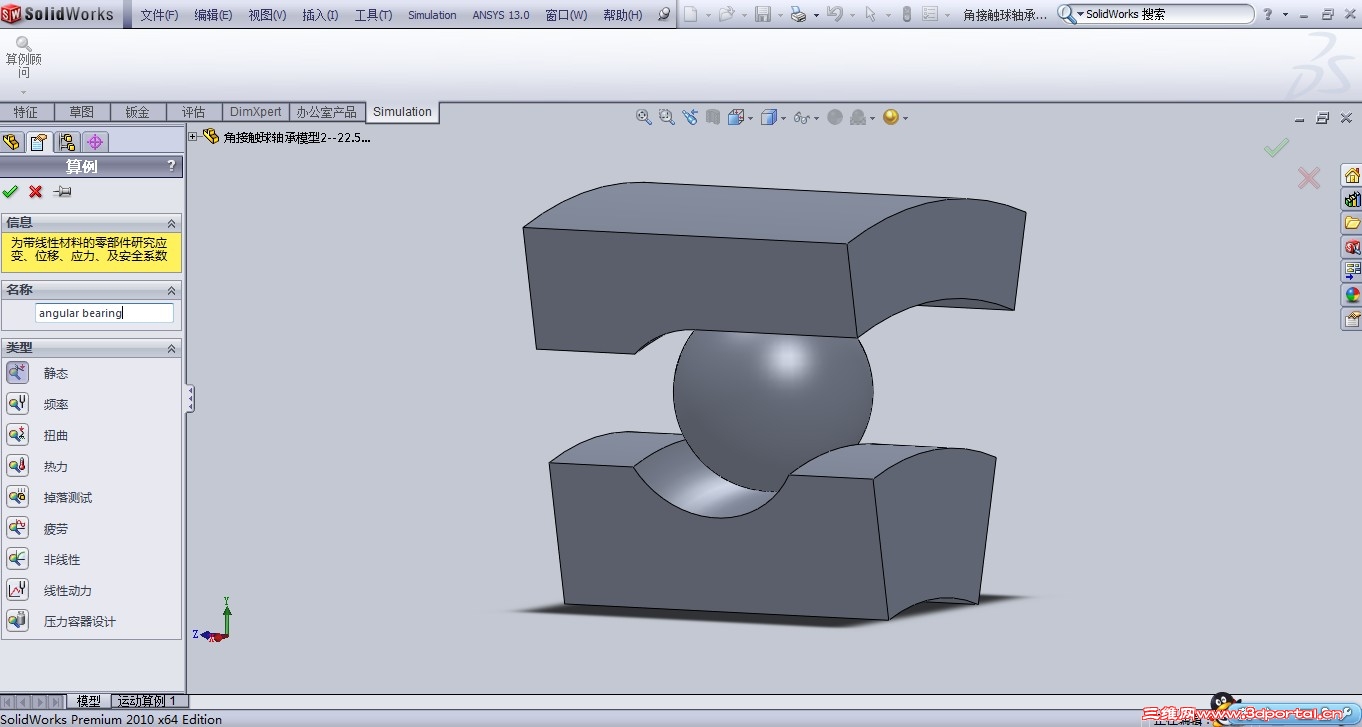Click the Print icon in top toolbar

(x=798, y=14)
